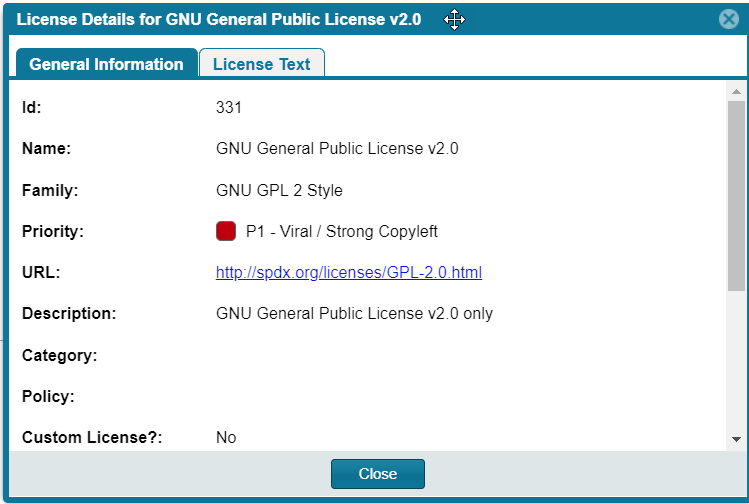Click the scrollbar up arrow
Screen dimensions: 749x504
pos(736,93)
